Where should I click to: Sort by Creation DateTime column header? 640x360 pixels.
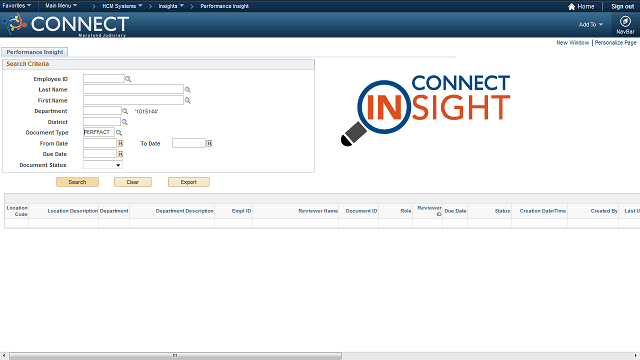pyautogui.click(x=542, y=211)
